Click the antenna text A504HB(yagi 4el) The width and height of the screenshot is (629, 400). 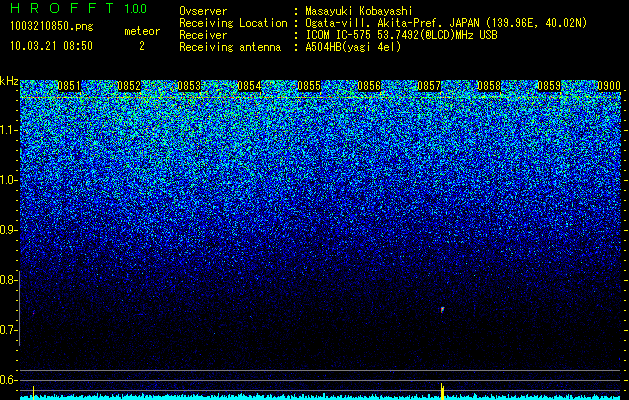353,47
